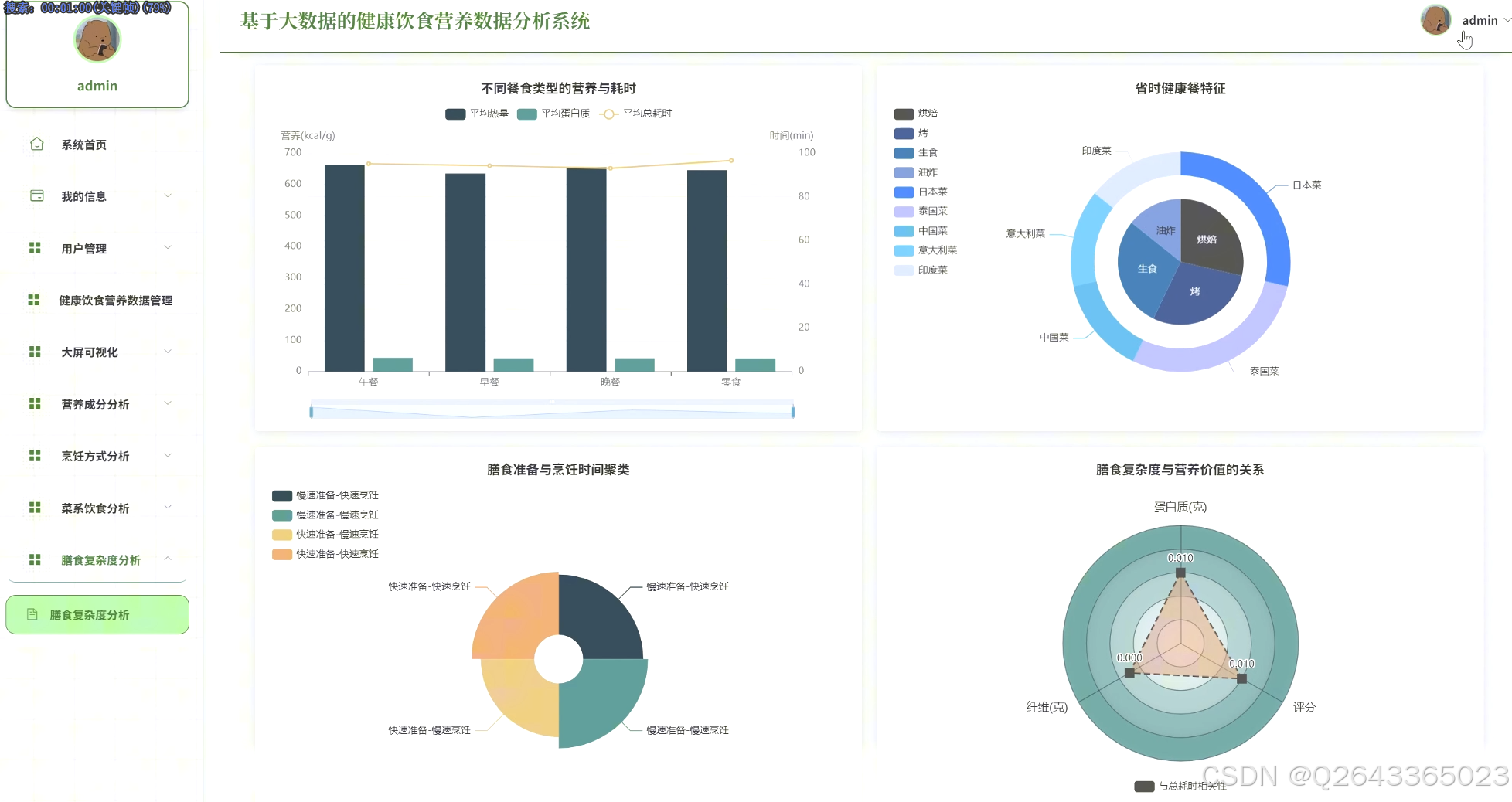Collapse the 膳食复杂度分析 menu chevron
This screenshot has height=802, width=1512.
click(x=168, y=559)
